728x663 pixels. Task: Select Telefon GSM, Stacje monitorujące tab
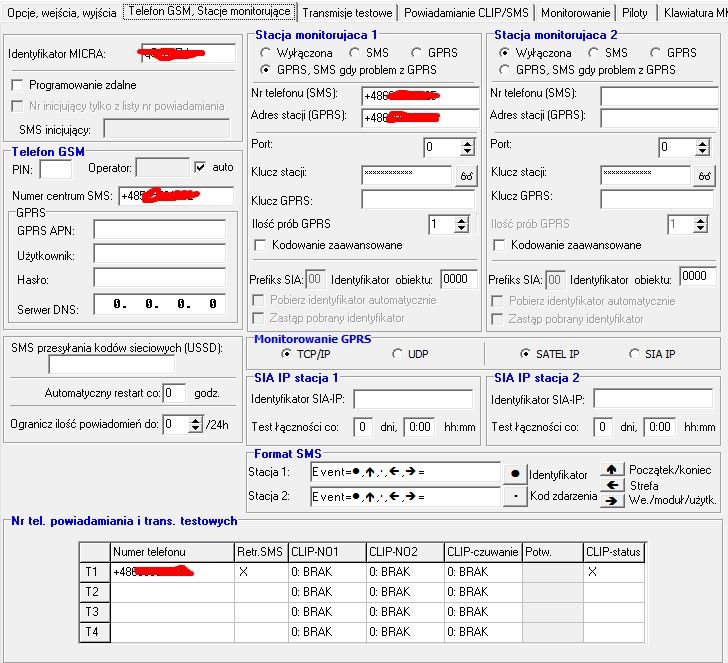tap(209, 11)
